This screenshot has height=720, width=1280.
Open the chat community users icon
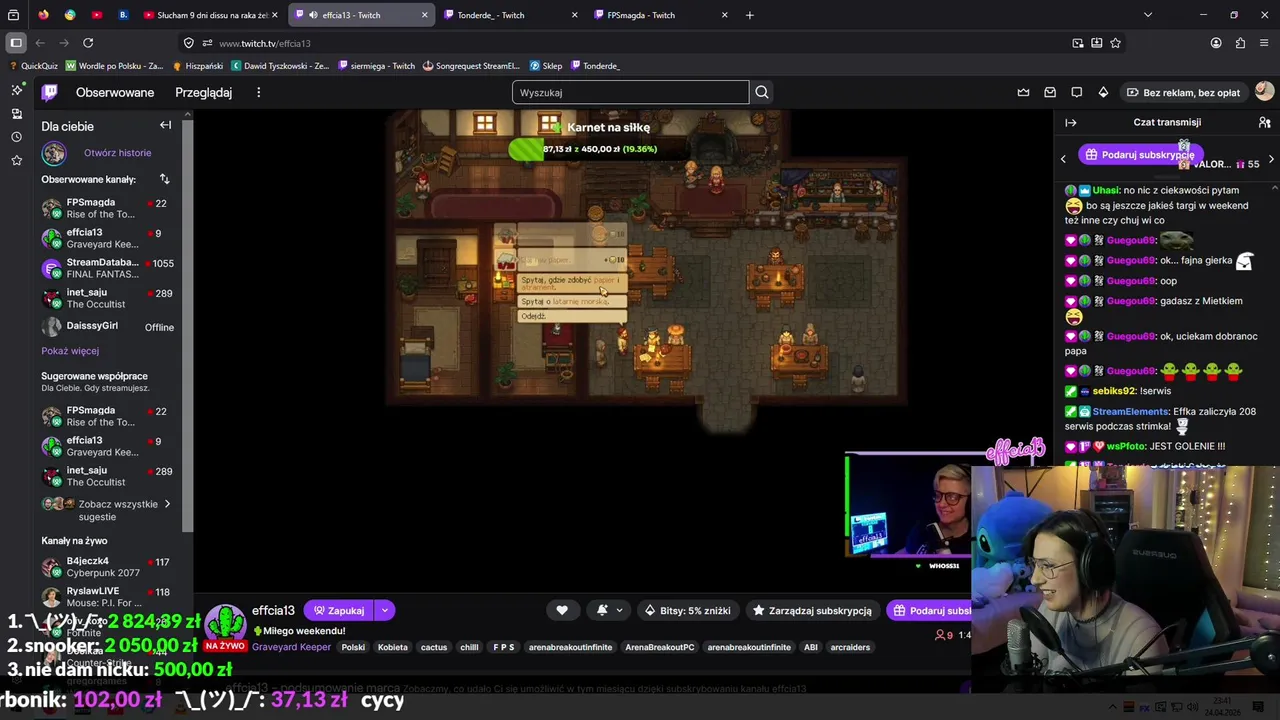click(x=1264, y=122)
